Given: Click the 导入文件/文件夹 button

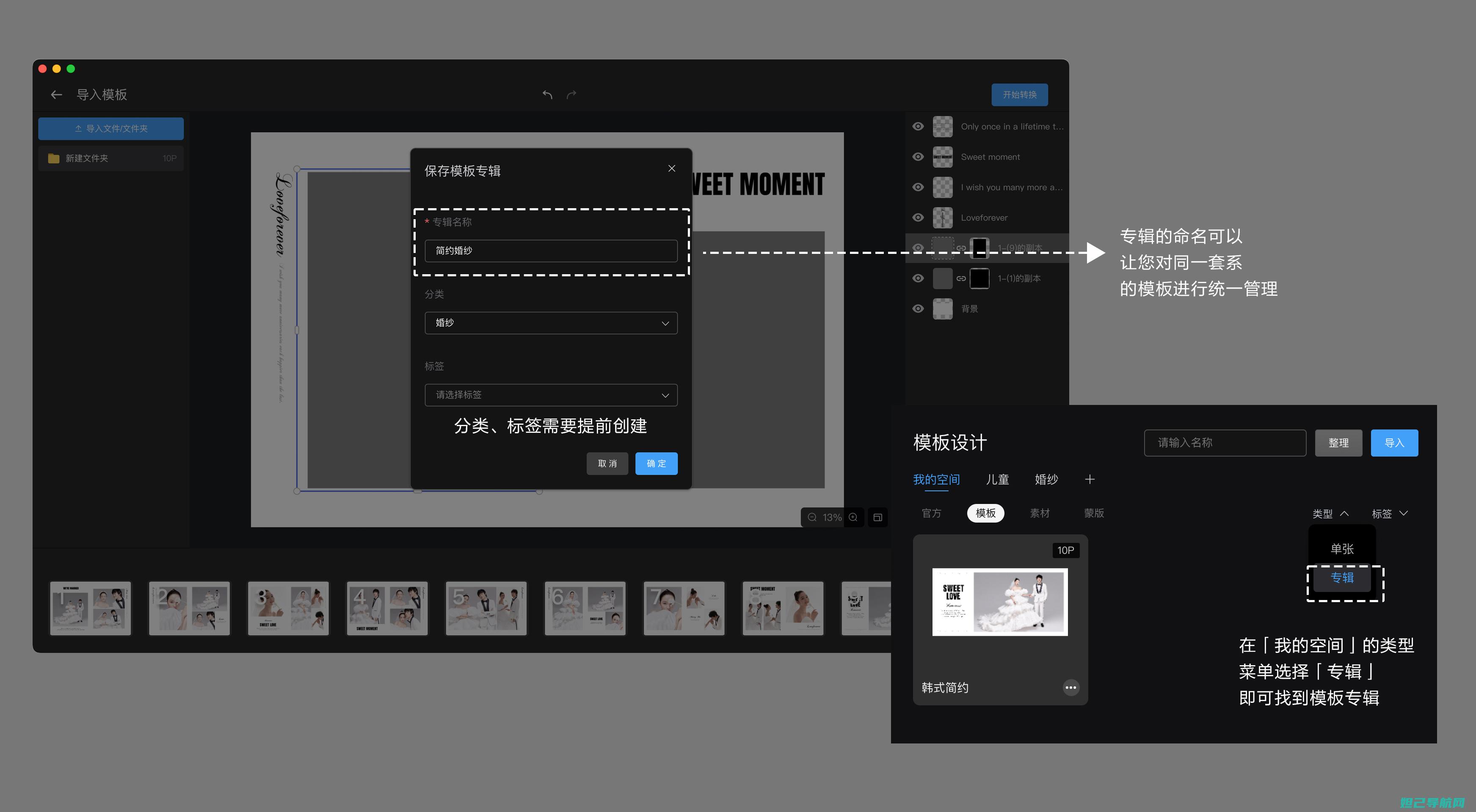Looking at the screenshot, I should 111,129.
